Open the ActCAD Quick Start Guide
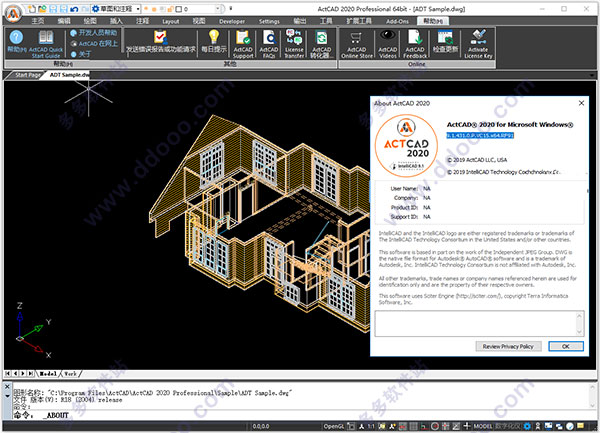 pyautogui.click(x=46, y=44)
